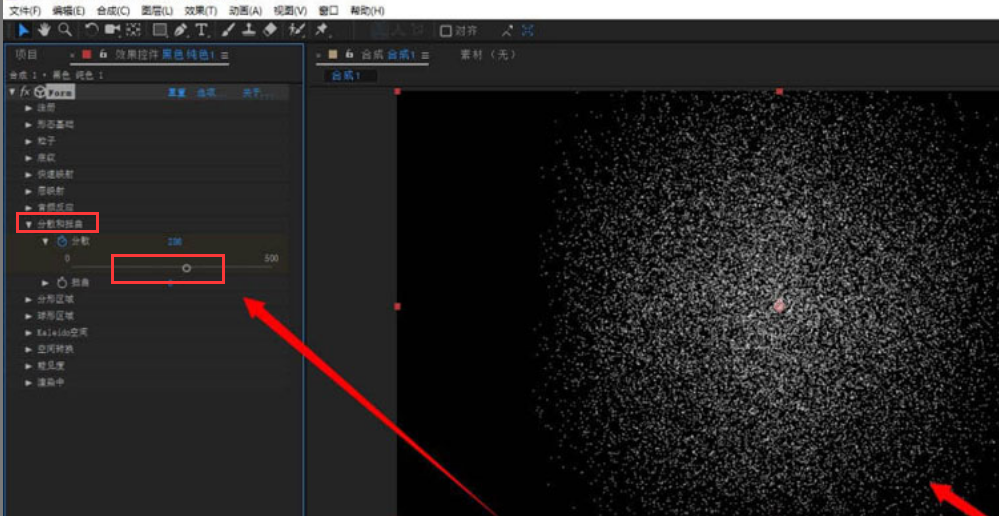Select the Eraser tool

pos(269,31)
